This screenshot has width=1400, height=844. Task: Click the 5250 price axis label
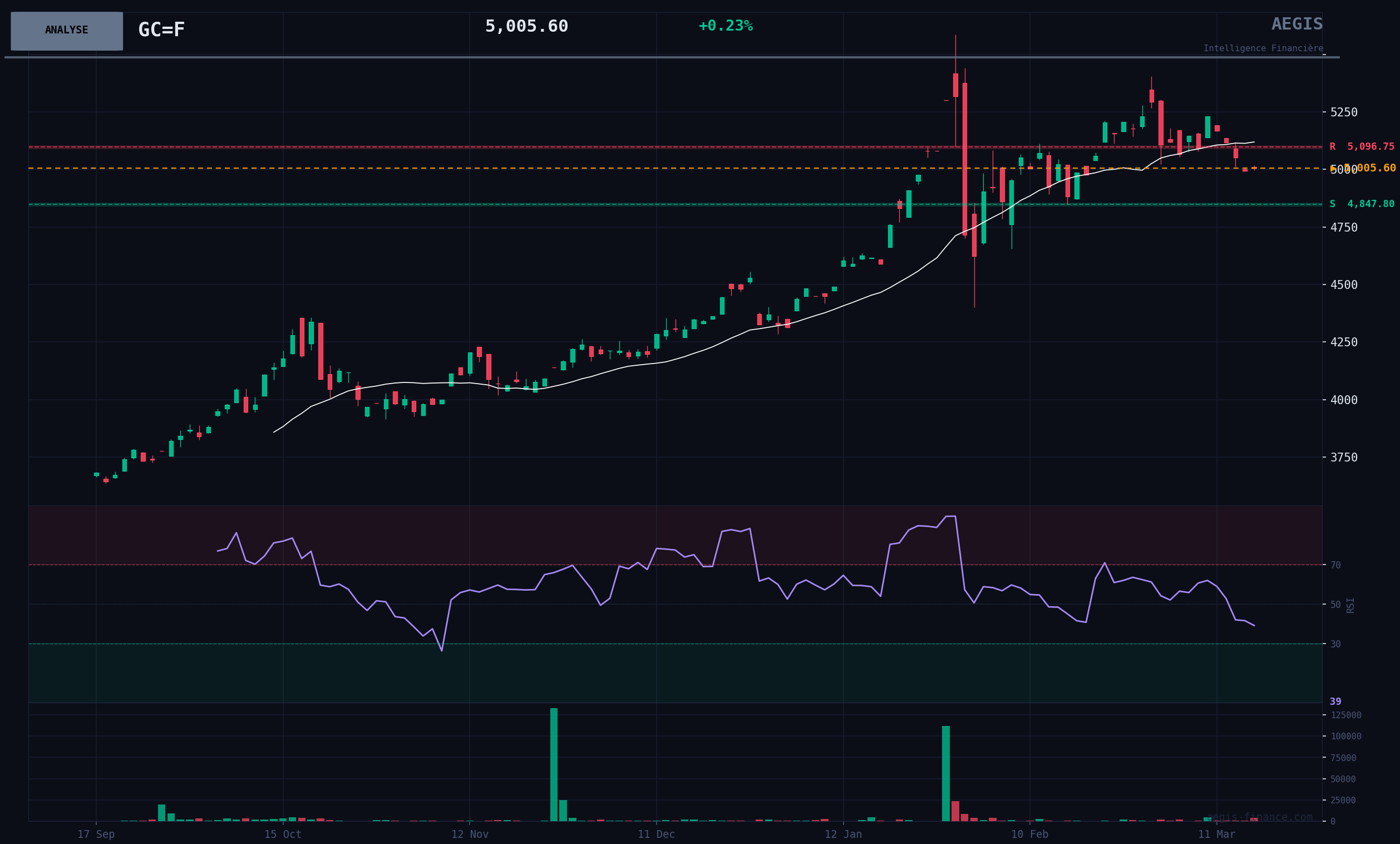(1343, 112)
